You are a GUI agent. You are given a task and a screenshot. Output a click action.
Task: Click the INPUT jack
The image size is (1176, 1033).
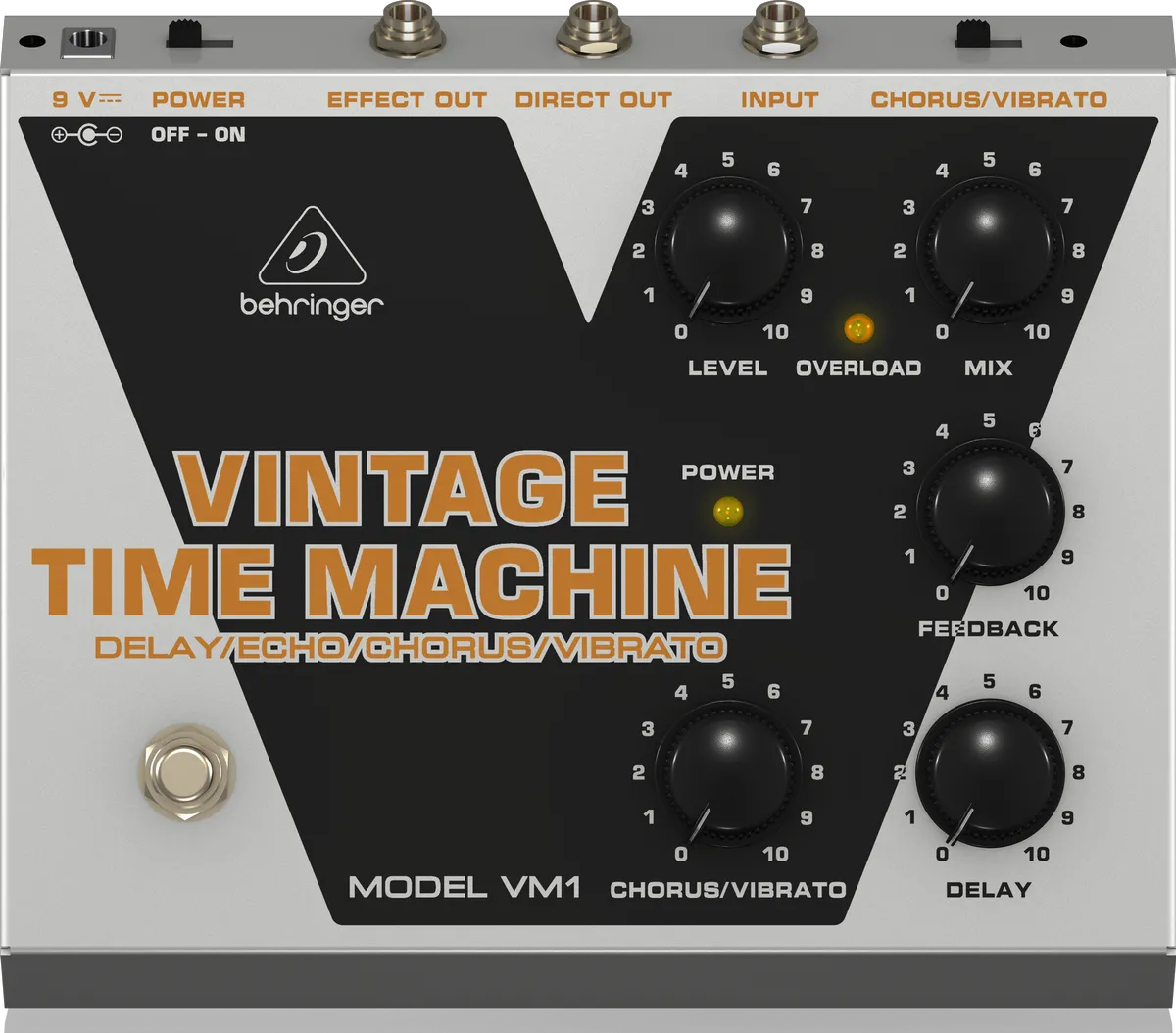pyautogui.click(x=779, y=29)
